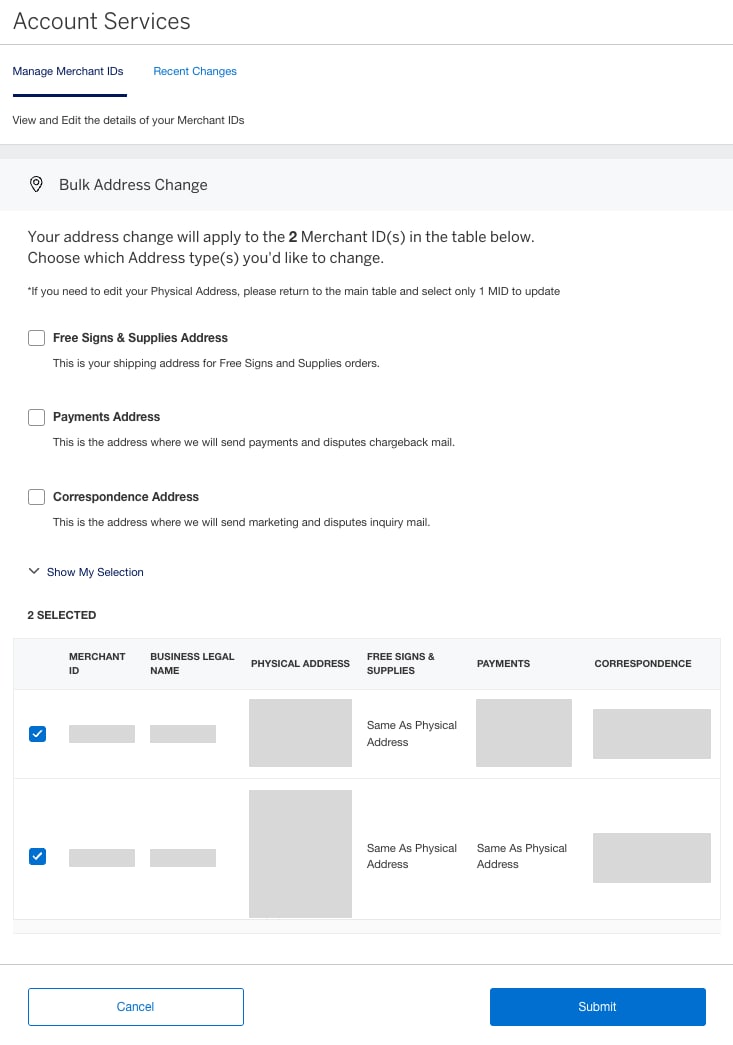Submit the bulk address change
This screenshot has width=733, height=1045.
pyautogui.click(x=597, y=1007)
